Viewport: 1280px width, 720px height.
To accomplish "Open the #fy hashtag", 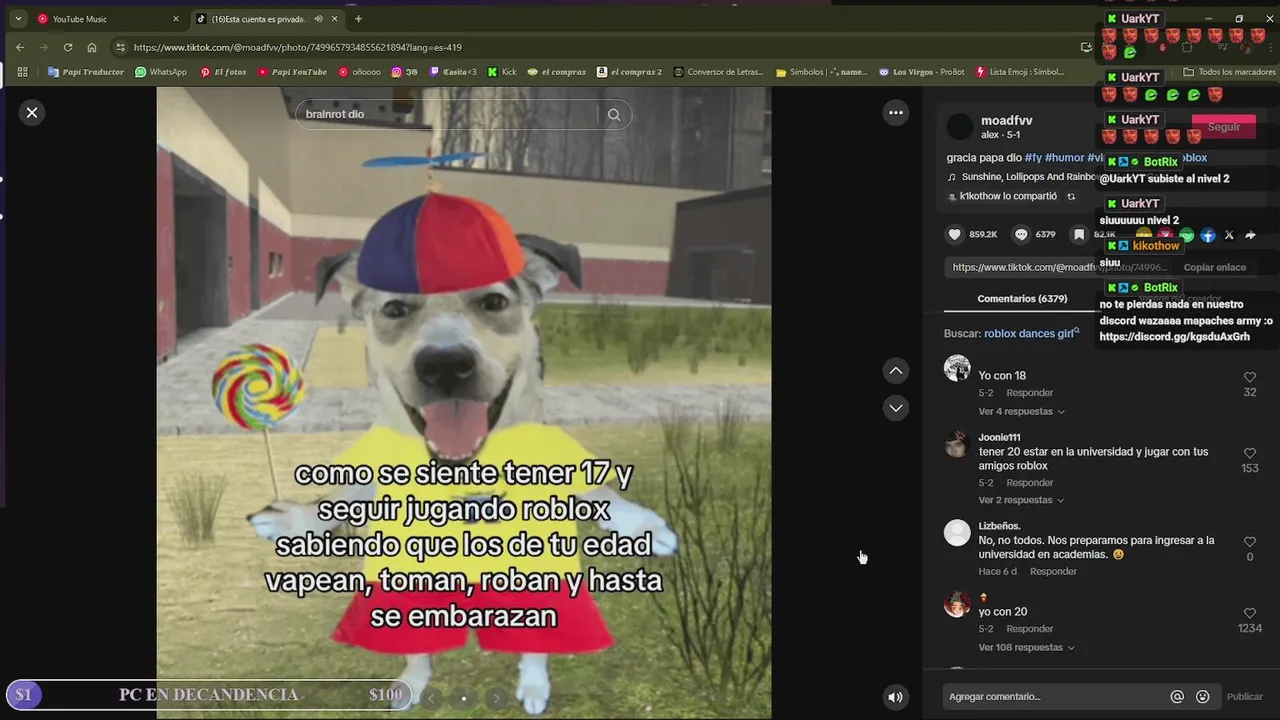I will pos(1033,158).
